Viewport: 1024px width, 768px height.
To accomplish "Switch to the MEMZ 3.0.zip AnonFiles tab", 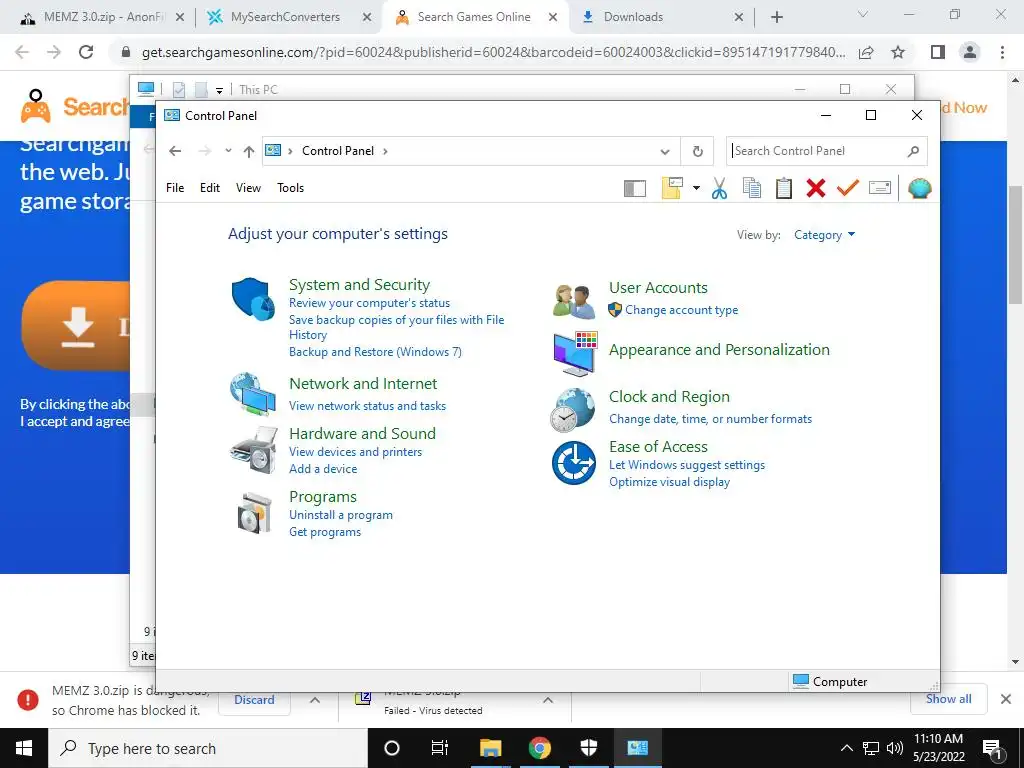I will (x=103, y=17).
